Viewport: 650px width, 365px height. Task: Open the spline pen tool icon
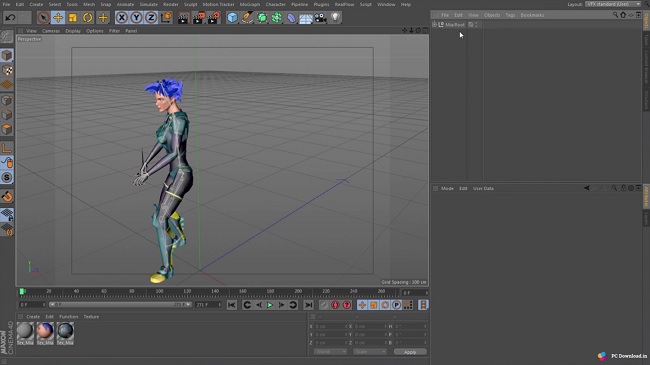247,17
